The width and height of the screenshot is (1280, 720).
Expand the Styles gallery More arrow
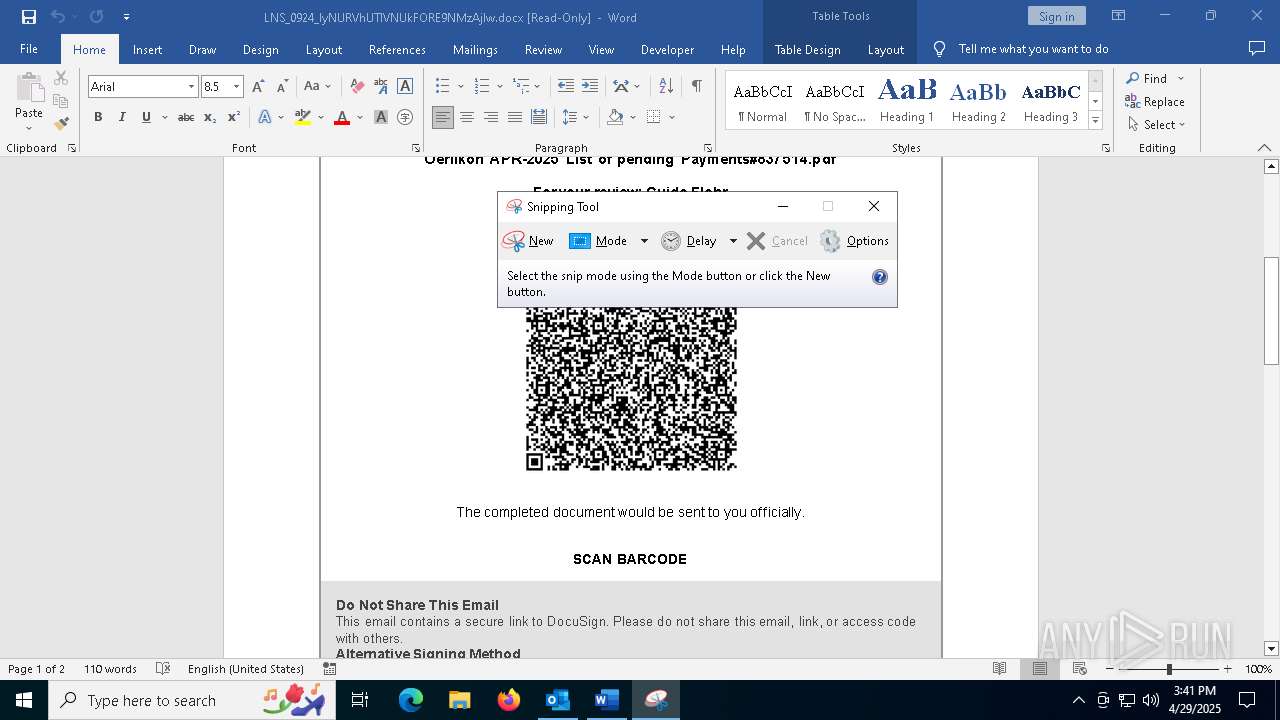coord(1095,120)
